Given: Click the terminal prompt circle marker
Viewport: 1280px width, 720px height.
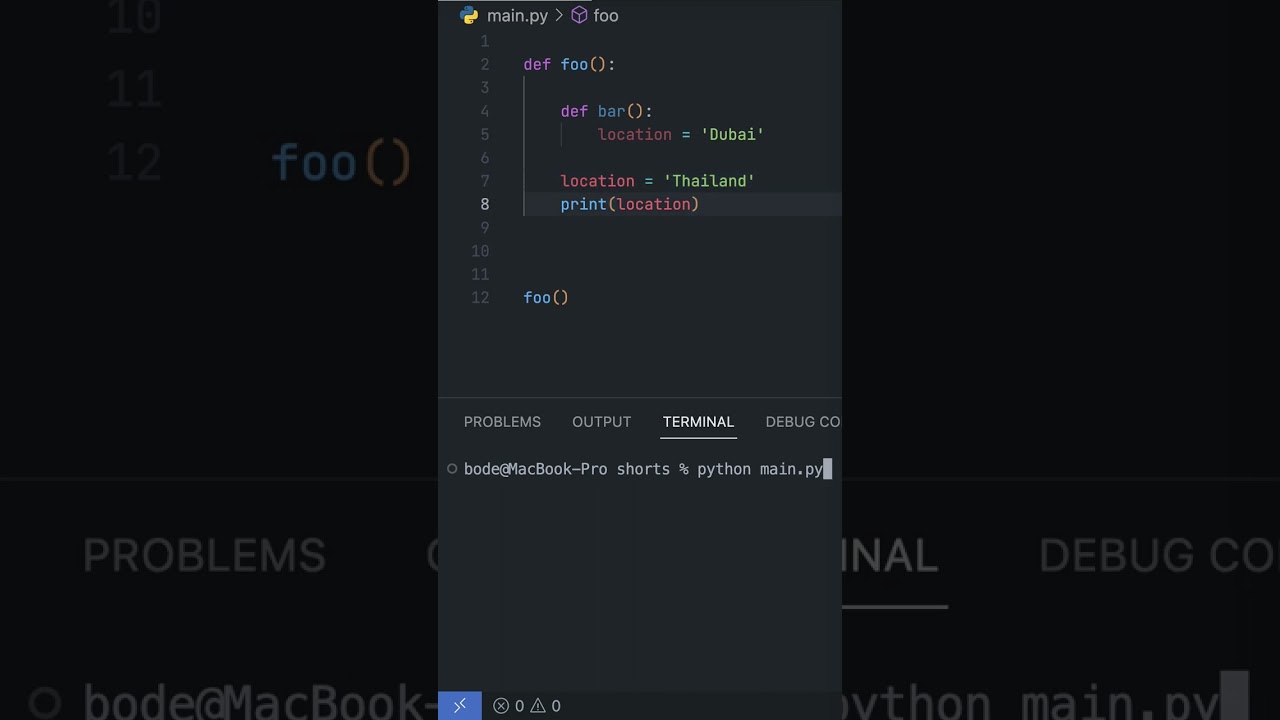Looking at the screenshot, I should point(452,468).
